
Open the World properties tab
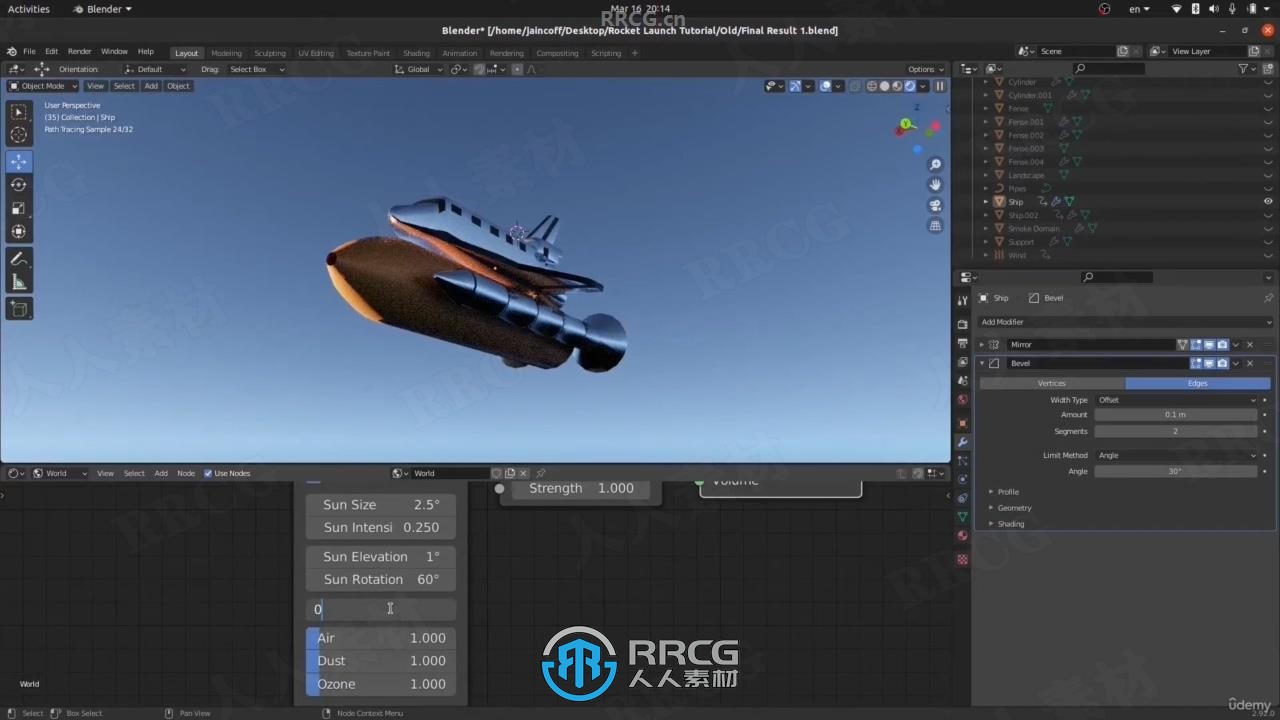point(962,400)
